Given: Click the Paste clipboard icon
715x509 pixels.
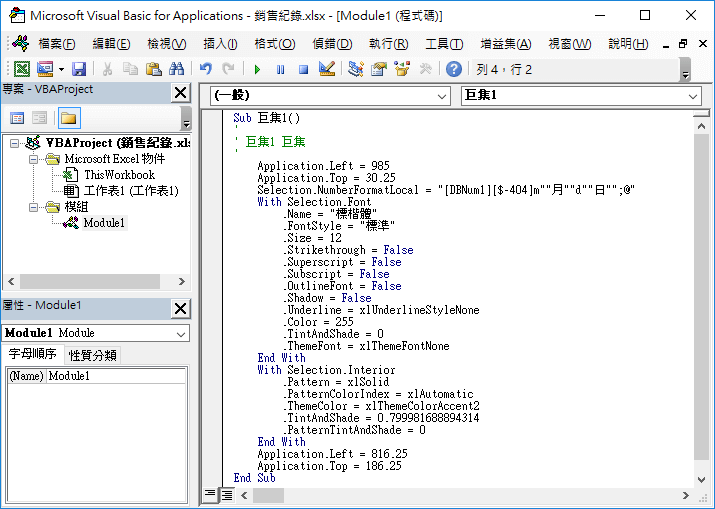Looking at the screenshot, I should coord(154,69).
